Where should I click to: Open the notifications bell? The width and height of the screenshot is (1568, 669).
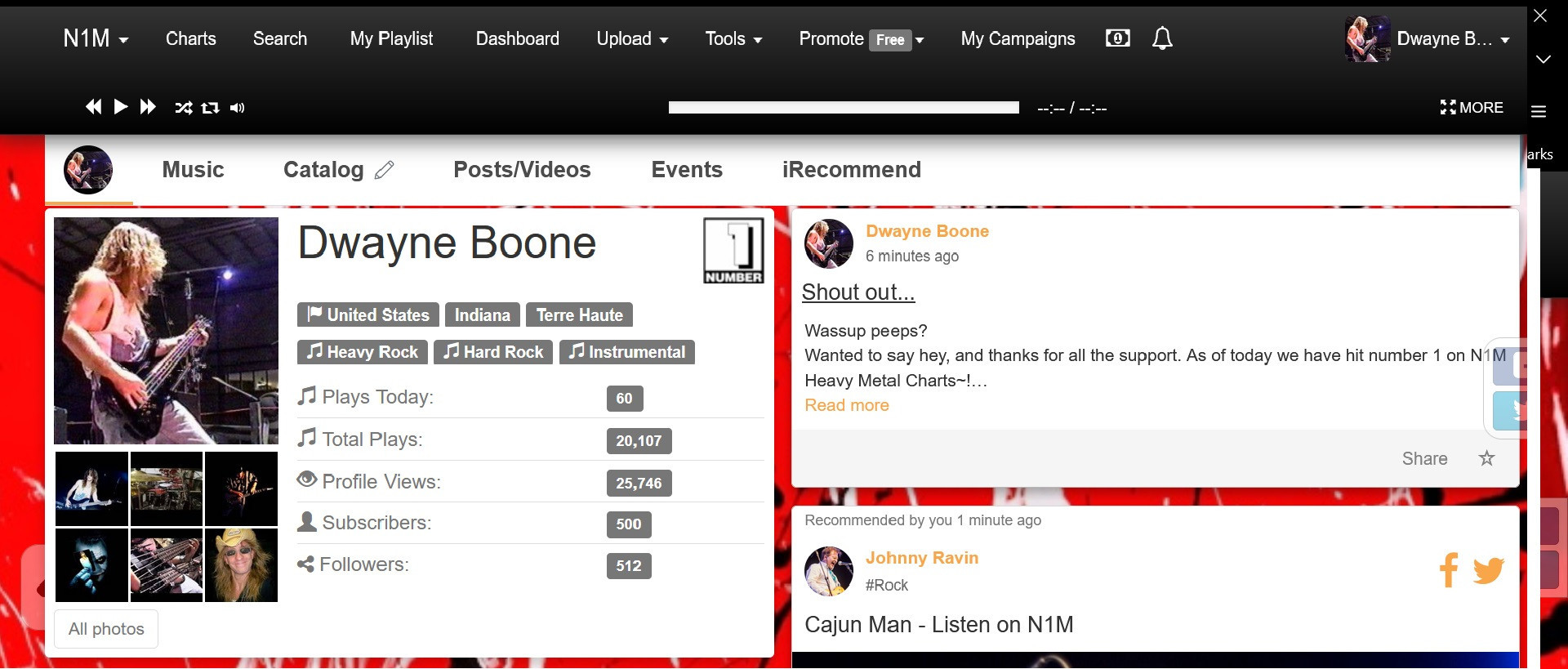1162,38
